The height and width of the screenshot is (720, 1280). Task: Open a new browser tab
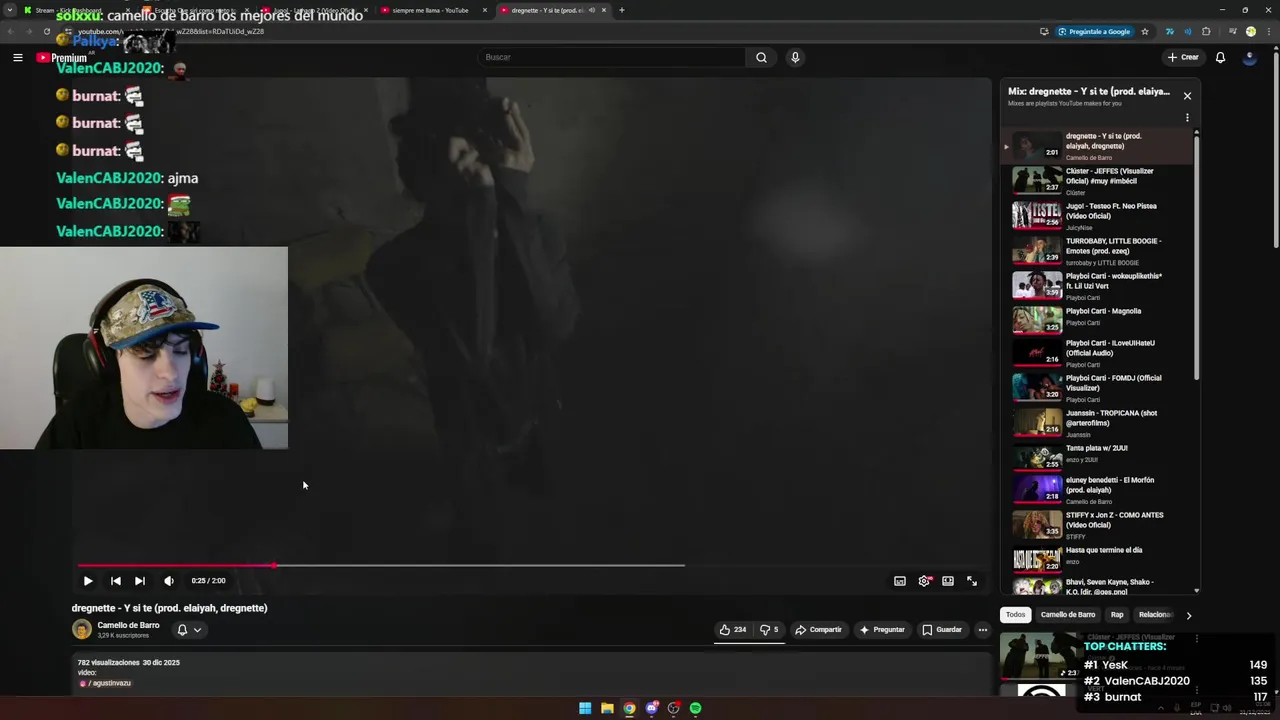pyautogui.click(x=621, y=10)
